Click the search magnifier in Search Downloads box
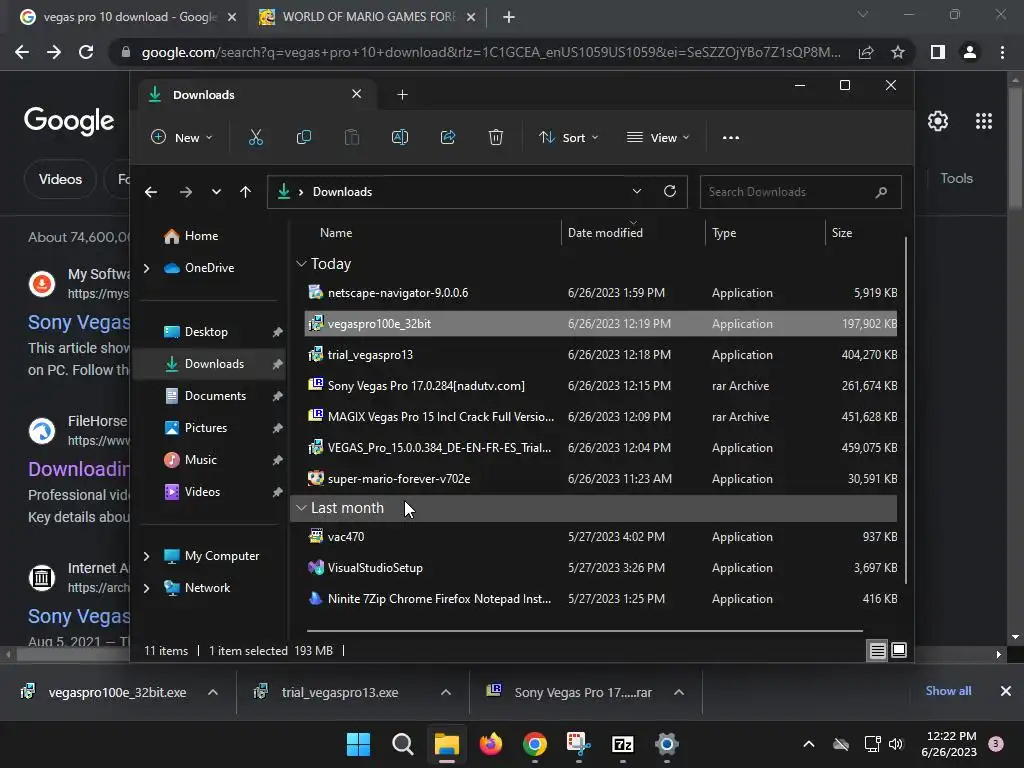Image resolution: width=1024 pixels, height=768 pixels. [881, 192]
